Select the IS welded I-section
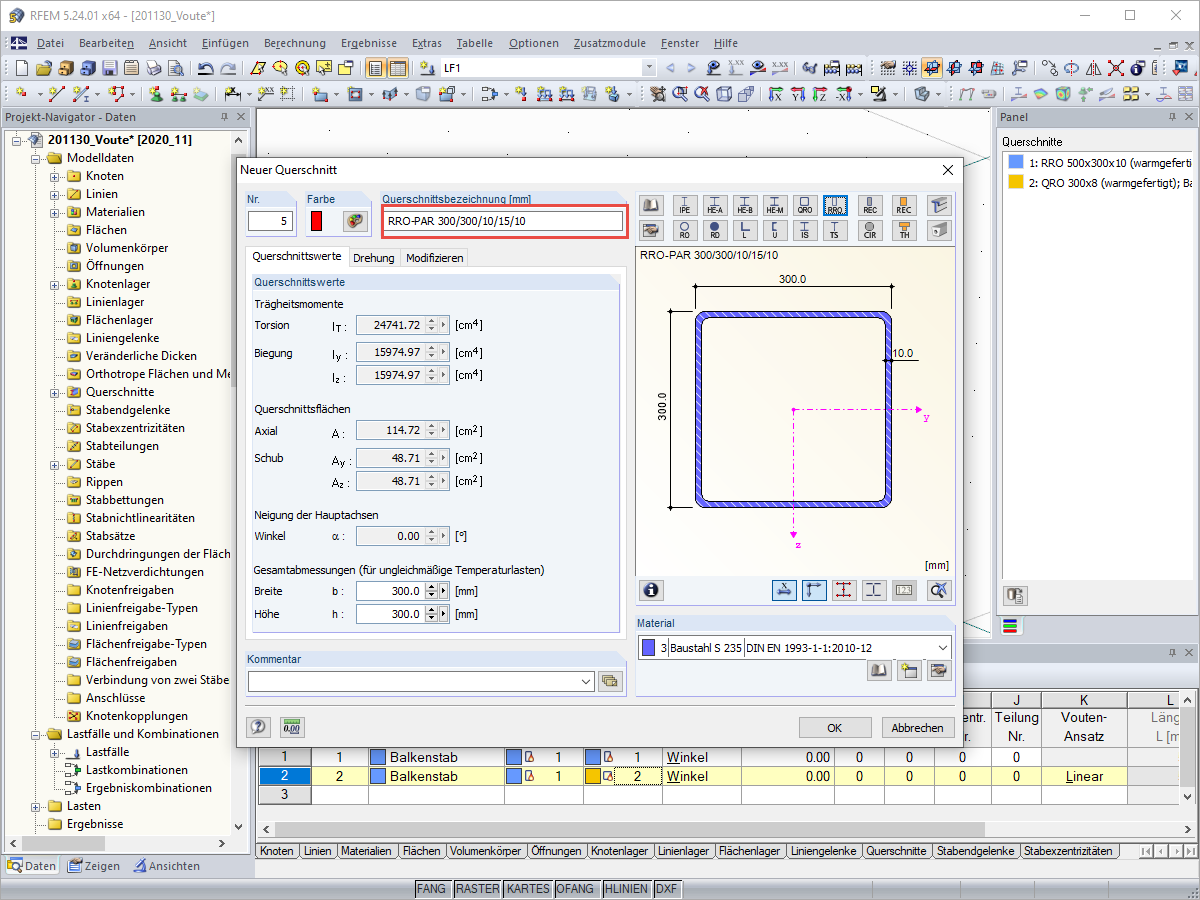This screenshot has width=1200, height=900. point(805,230)
